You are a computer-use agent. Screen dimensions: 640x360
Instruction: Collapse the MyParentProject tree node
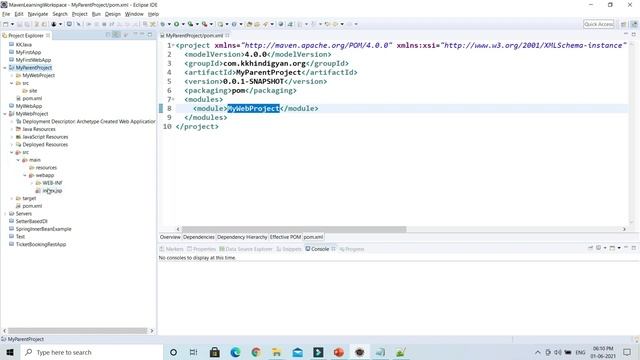coord(5,68)
